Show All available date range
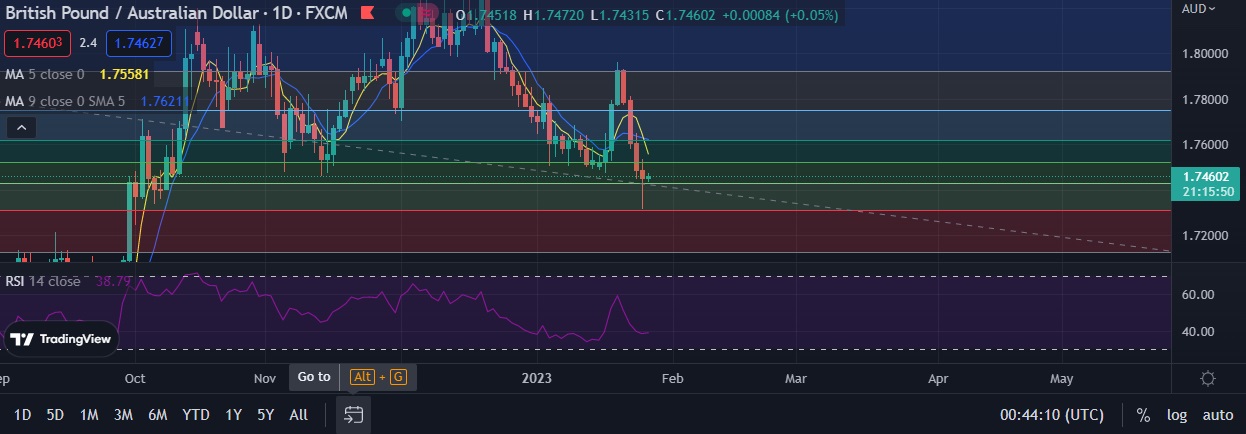 coord(298,414)
